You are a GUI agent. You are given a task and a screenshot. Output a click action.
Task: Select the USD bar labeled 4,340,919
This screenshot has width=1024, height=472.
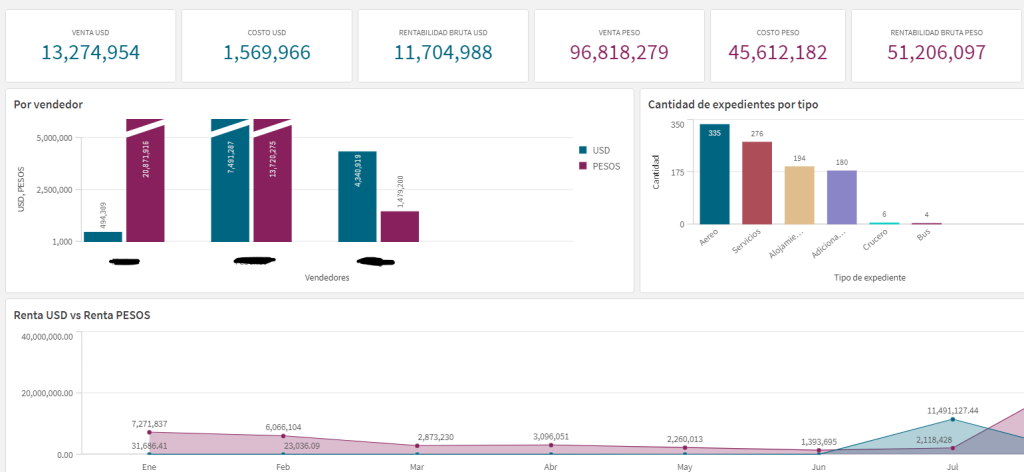click(x=357, y=197)
